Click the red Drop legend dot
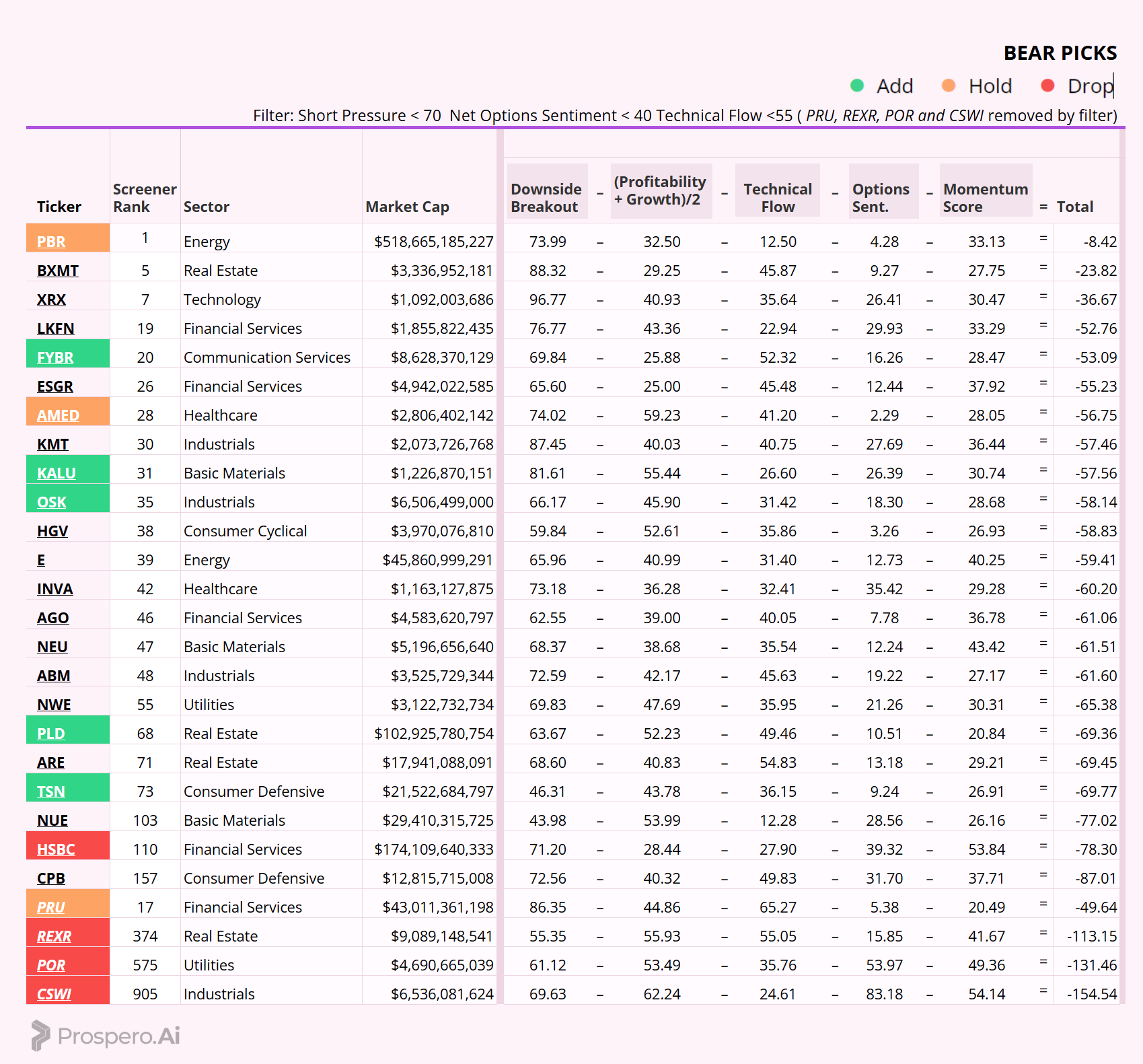The height and width of the screenshot is (1064, 1143). 1047,85
